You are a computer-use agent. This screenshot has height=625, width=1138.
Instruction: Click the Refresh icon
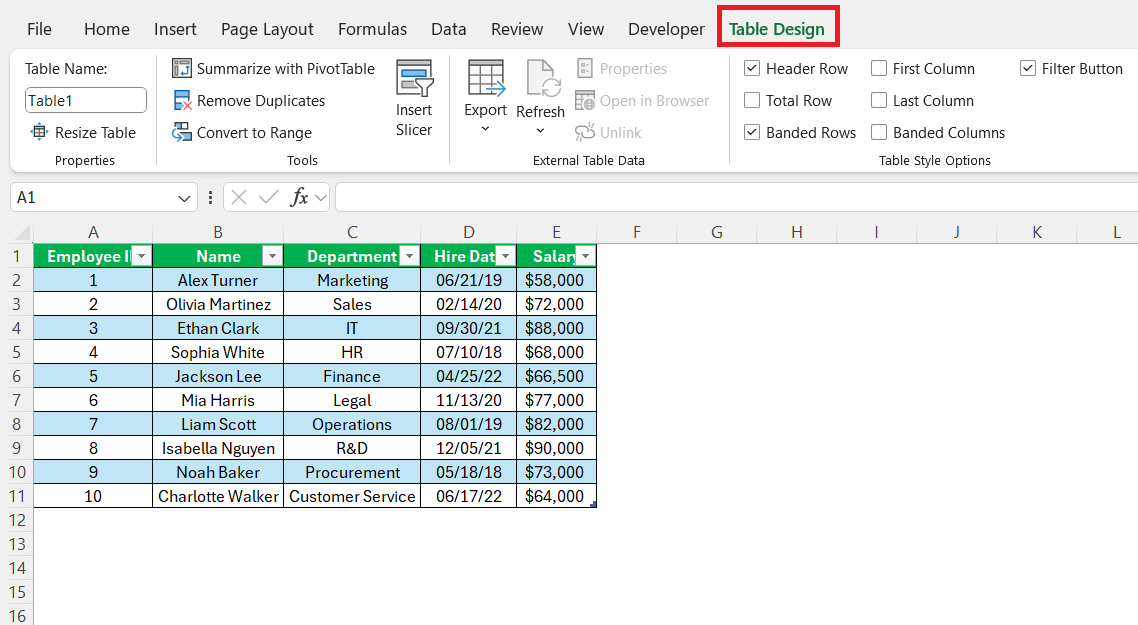pos(544,78)
